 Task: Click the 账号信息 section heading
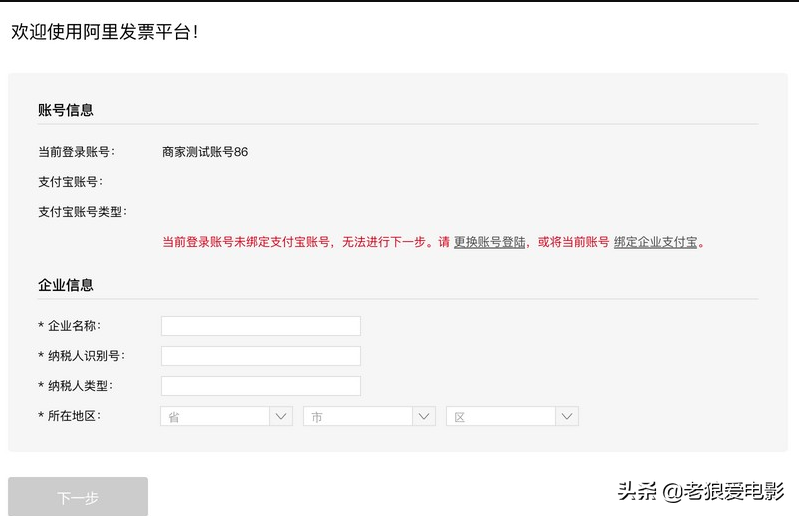pyautogui.click(x=66, y=110)
